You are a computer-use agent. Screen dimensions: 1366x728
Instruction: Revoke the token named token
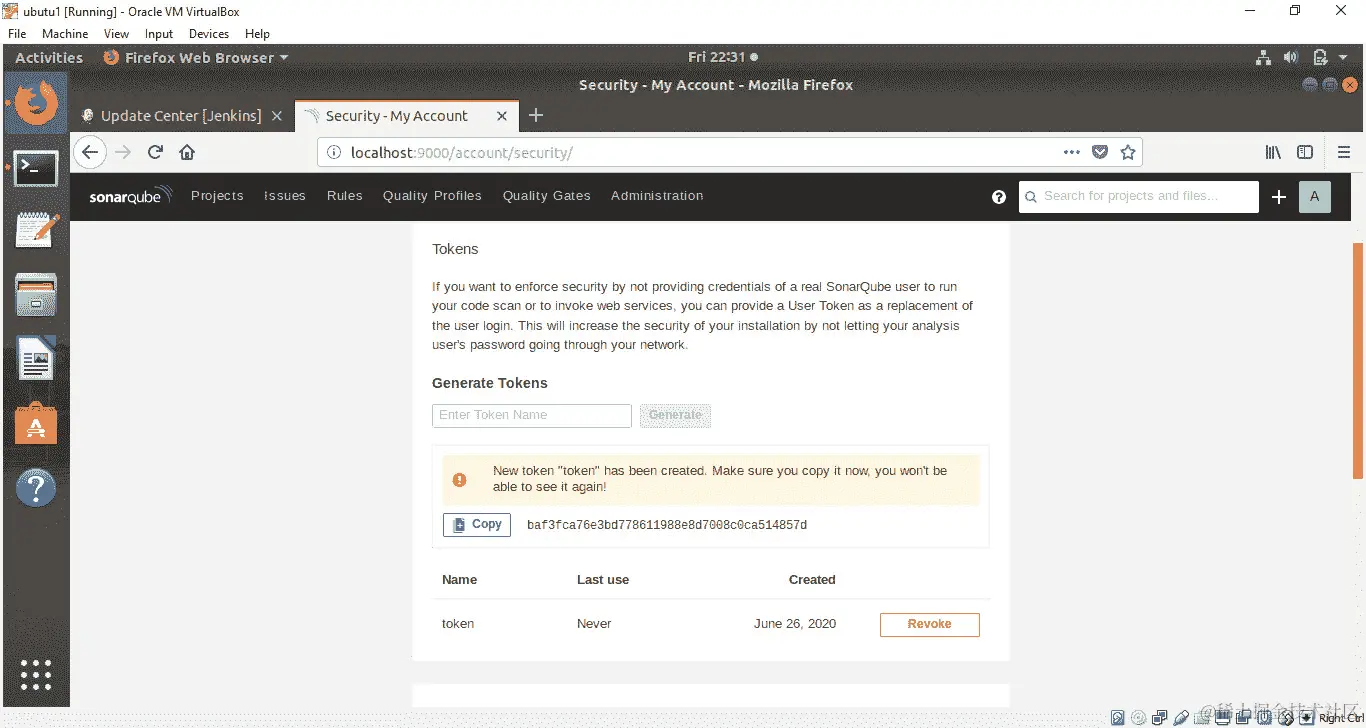(930, 624)
